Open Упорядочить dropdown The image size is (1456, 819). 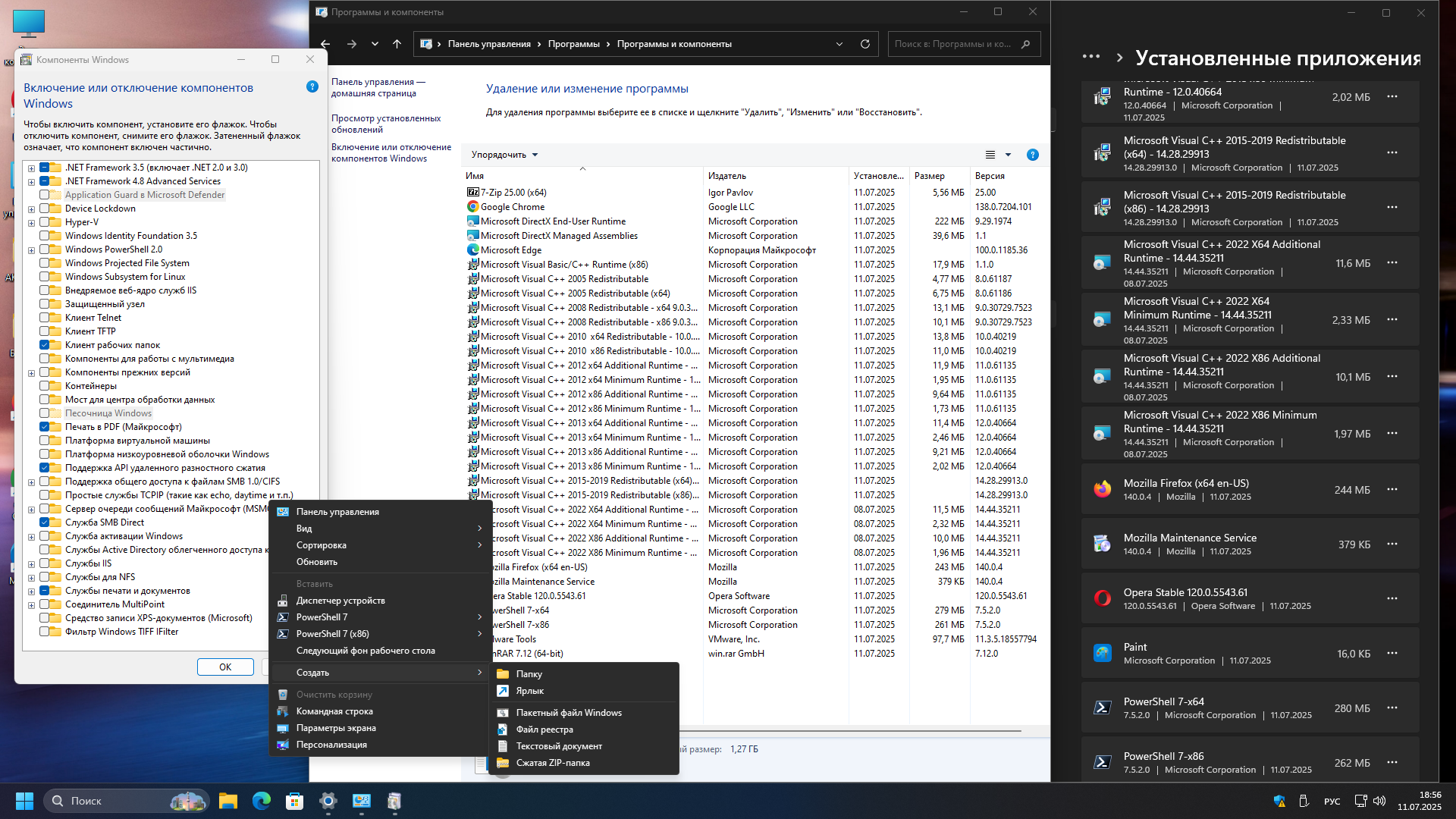(x=504, y=155)
